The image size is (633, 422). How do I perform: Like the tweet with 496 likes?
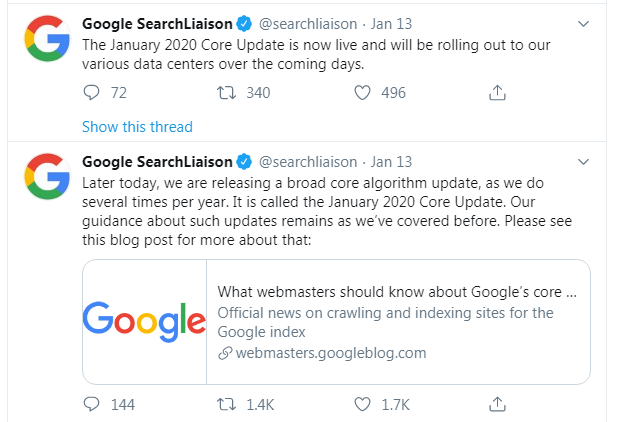click(365, 93)
